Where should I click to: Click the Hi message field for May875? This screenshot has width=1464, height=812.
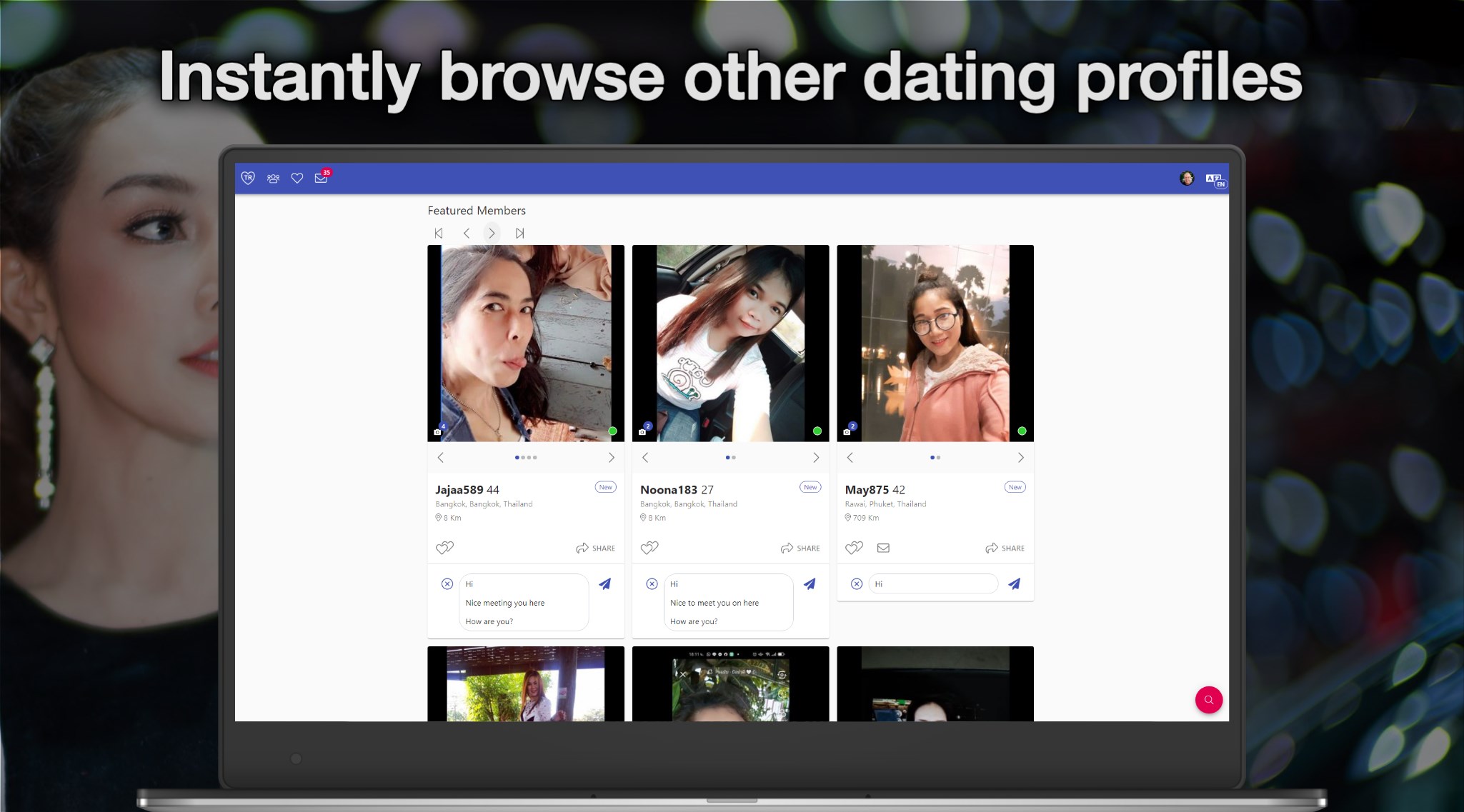coord(932,584)
